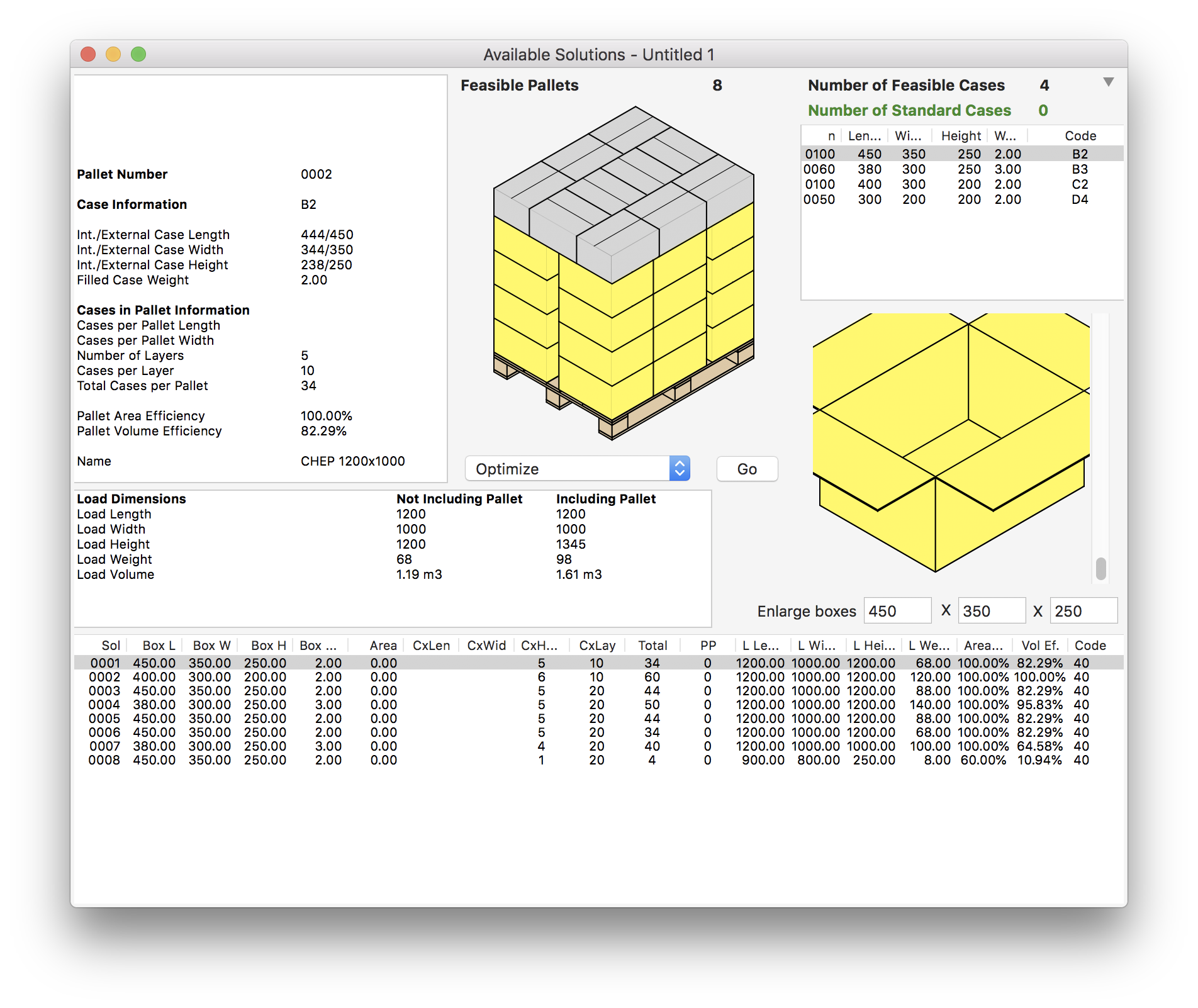
Task: Sort solutions by Box L column header
Action: (x=155, y=646)
